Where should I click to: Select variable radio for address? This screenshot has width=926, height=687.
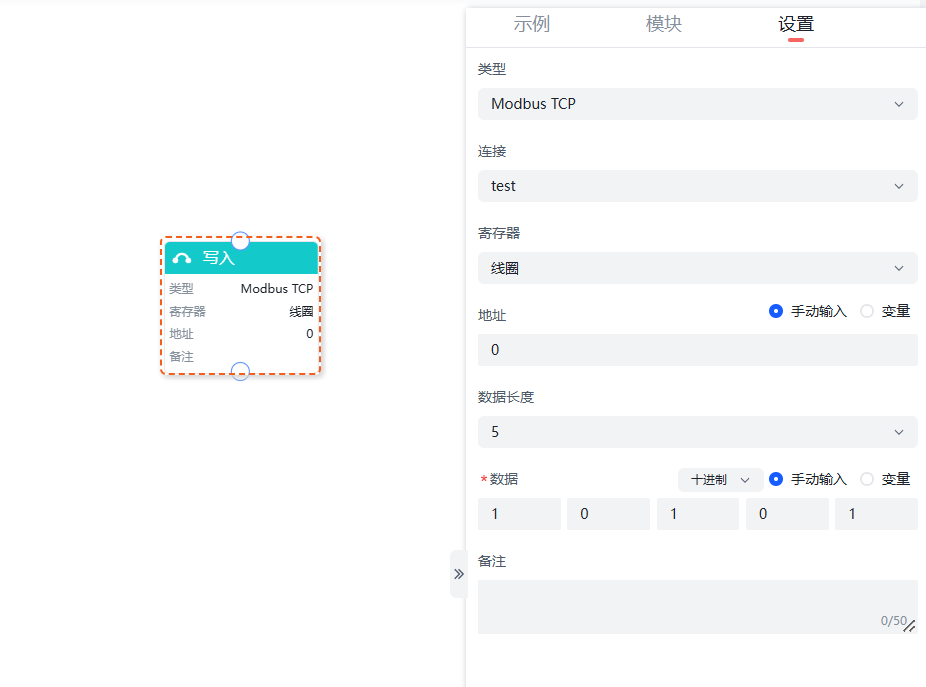pyautogui.click(x=867, y=311)
